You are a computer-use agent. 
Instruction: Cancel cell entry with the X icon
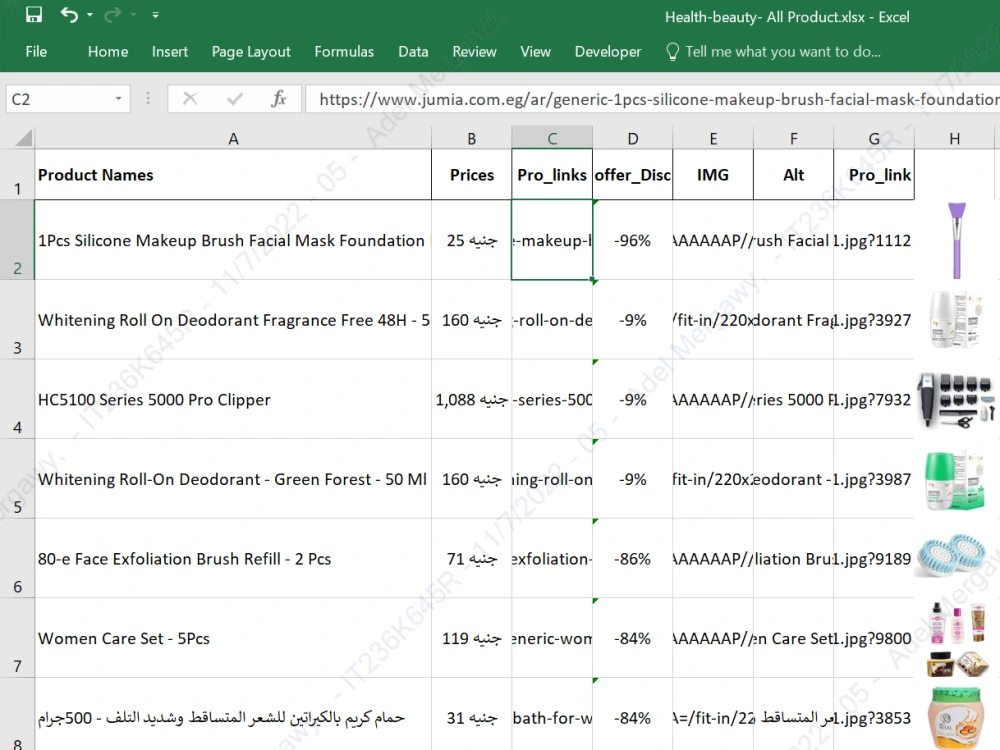[x=188, y=98]
